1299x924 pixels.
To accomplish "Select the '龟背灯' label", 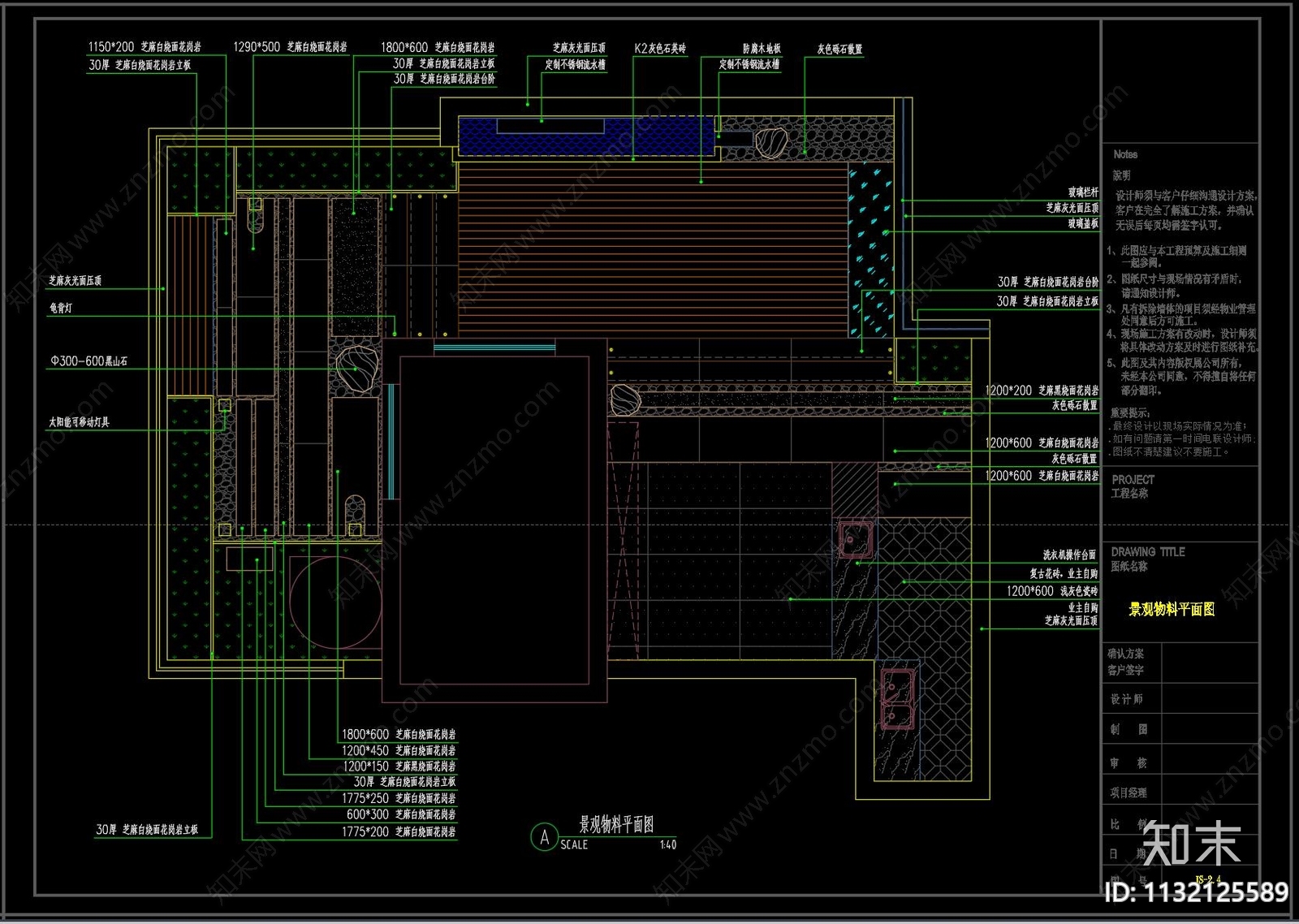I will (x=61, y=309).
